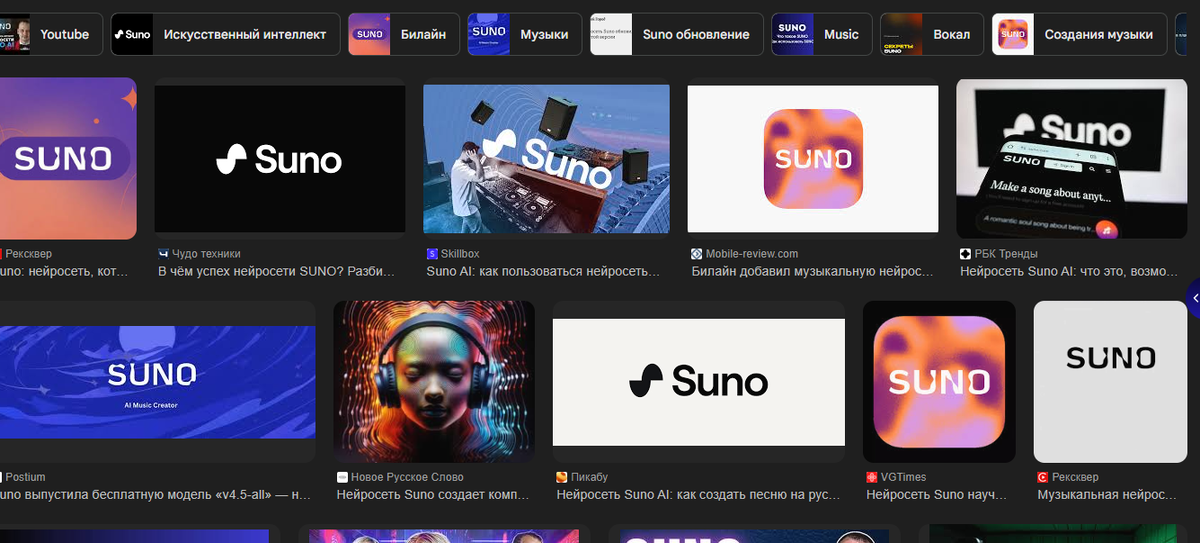Select the Youtube filter chip
Image resolution: width=1200 pixels, height=543 pixels.
(x=50, y=34)
